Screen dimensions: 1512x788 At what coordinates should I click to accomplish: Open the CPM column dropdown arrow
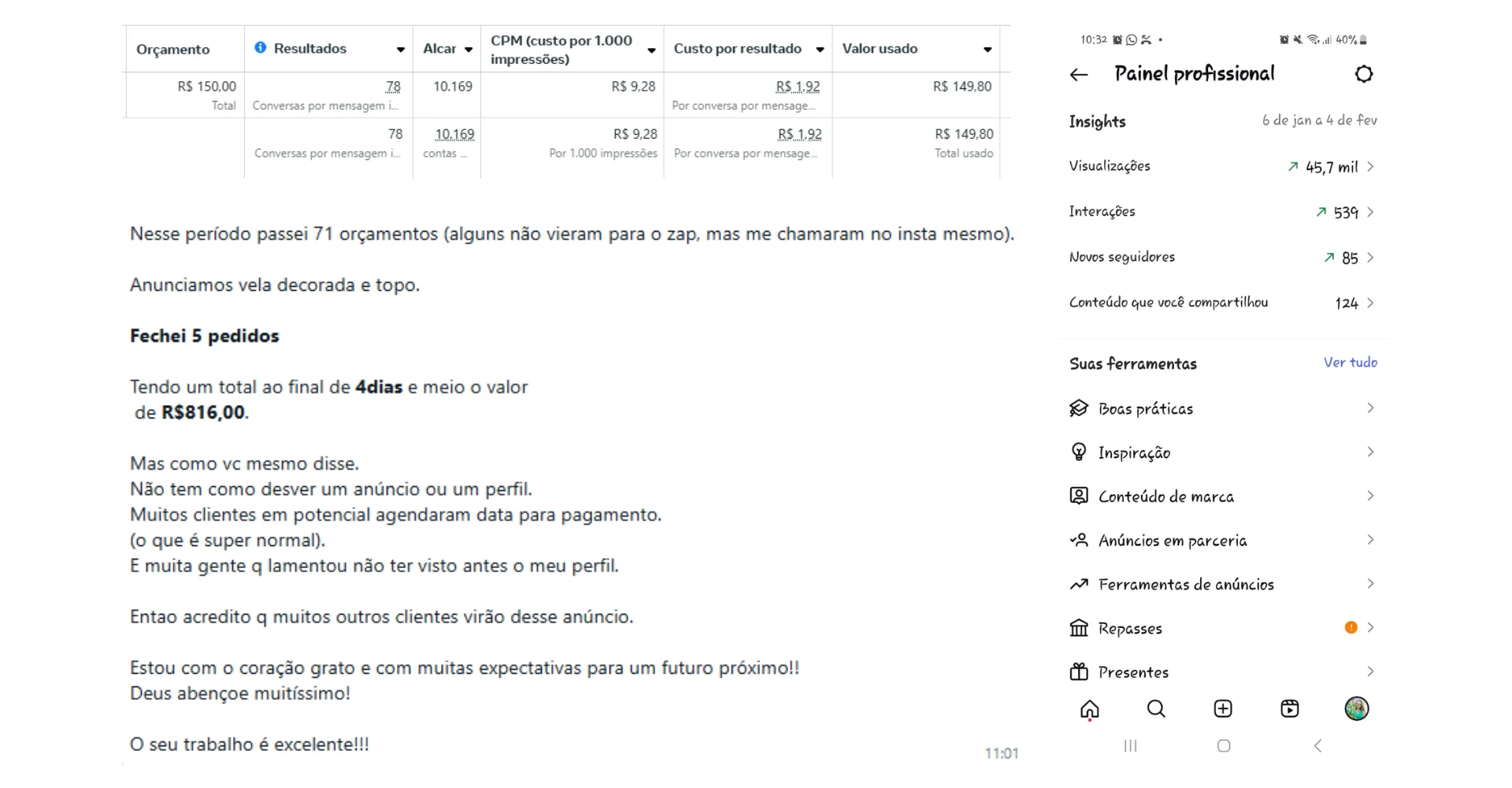pyautogui.click(x=651, y=50)
